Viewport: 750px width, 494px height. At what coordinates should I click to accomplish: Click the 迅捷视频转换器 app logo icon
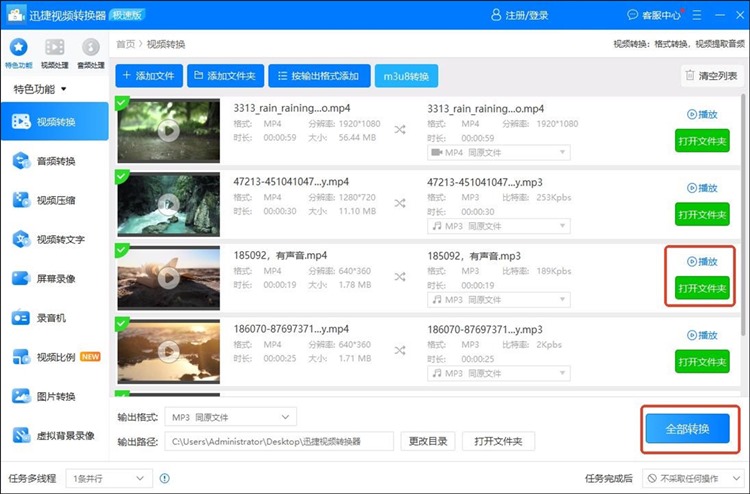point(16,15)
